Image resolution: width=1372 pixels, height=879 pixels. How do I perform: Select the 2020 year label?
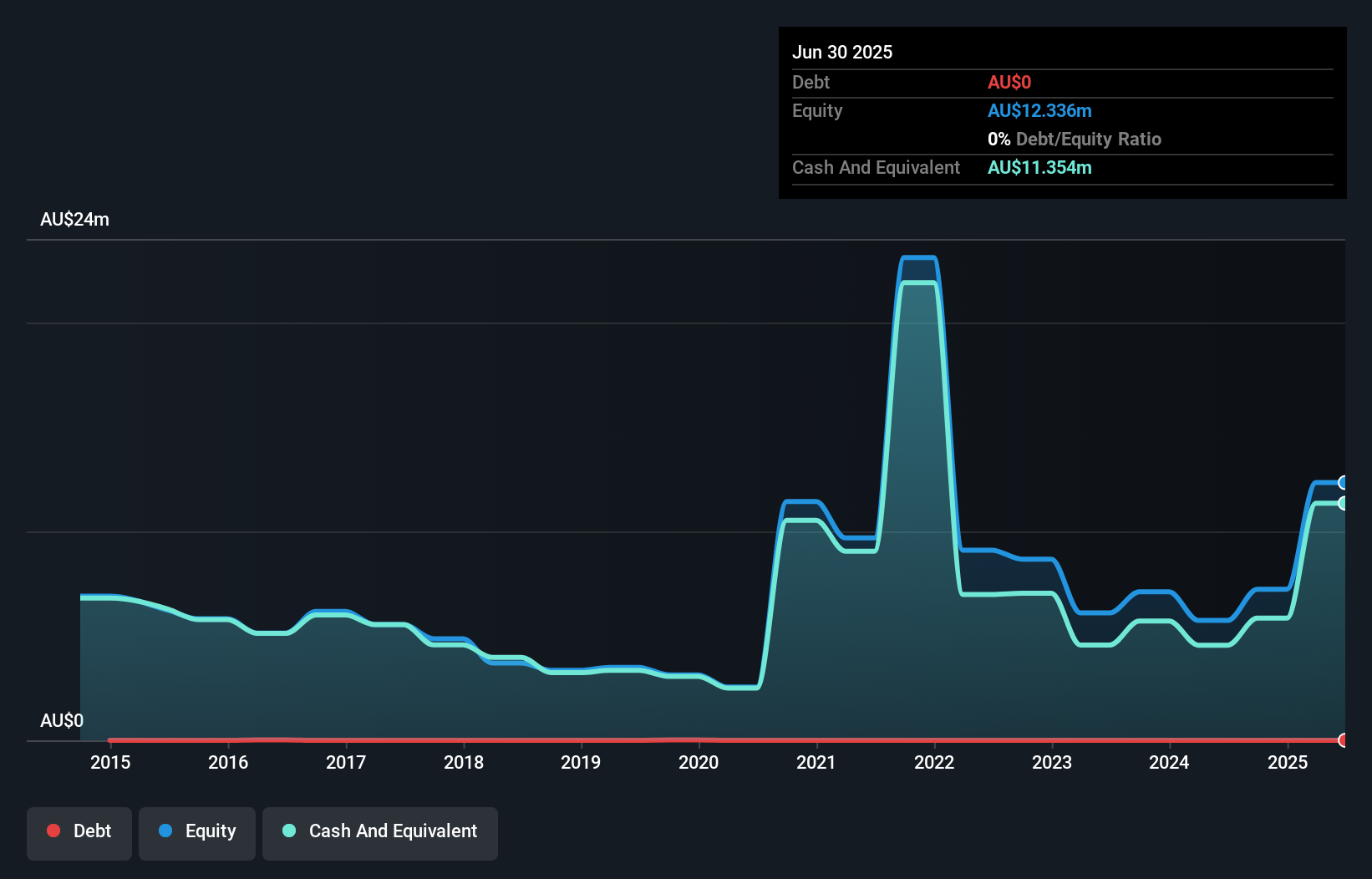point(699,762)
